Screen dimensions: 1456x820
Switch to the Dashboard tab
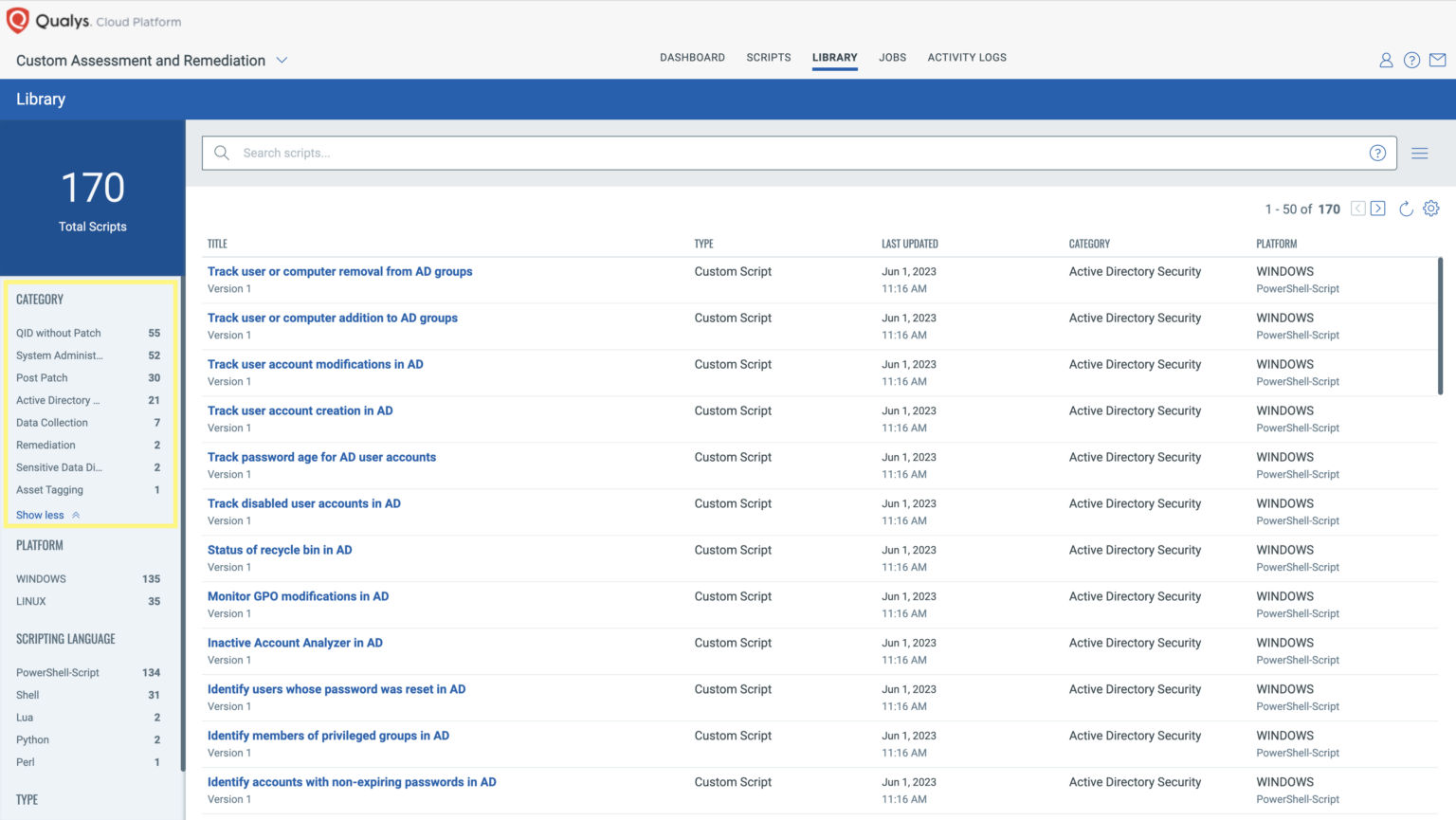point(692,57)
